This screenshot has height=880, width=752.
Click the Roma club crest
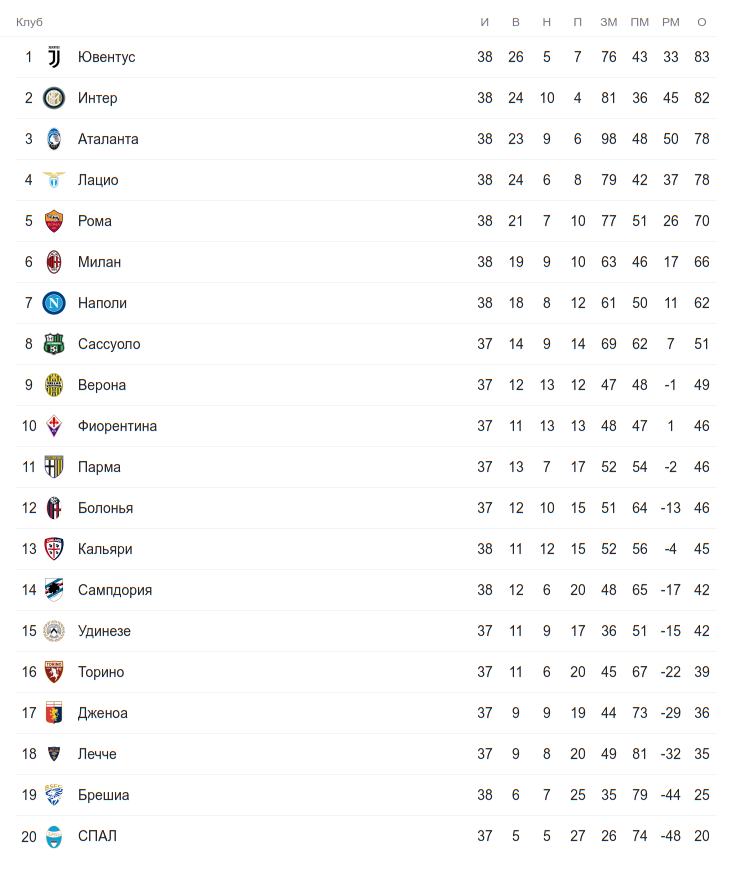coord(54,221)
